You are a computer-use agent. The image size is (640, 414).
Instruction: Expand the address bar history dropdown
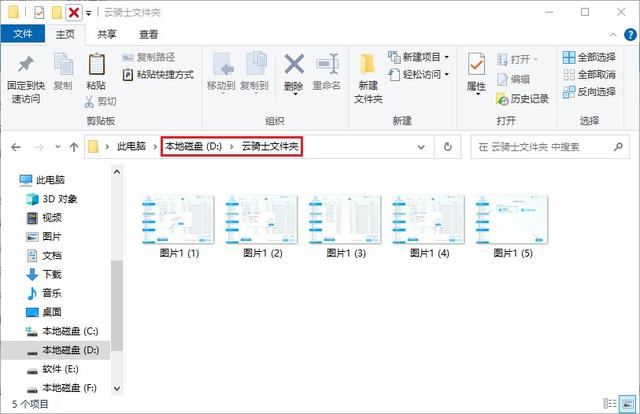(421, 147)
